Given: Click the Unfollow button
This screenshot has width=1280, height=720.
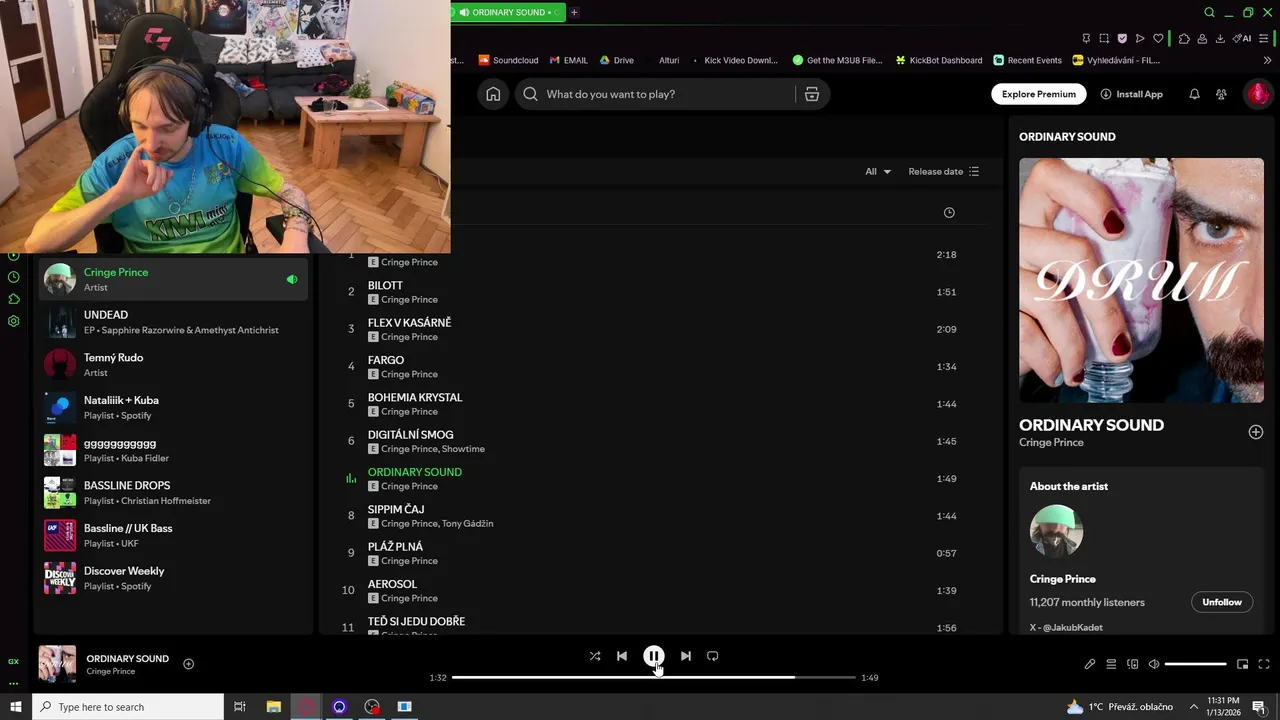Looking at the screenshot, I should 1222,602.
